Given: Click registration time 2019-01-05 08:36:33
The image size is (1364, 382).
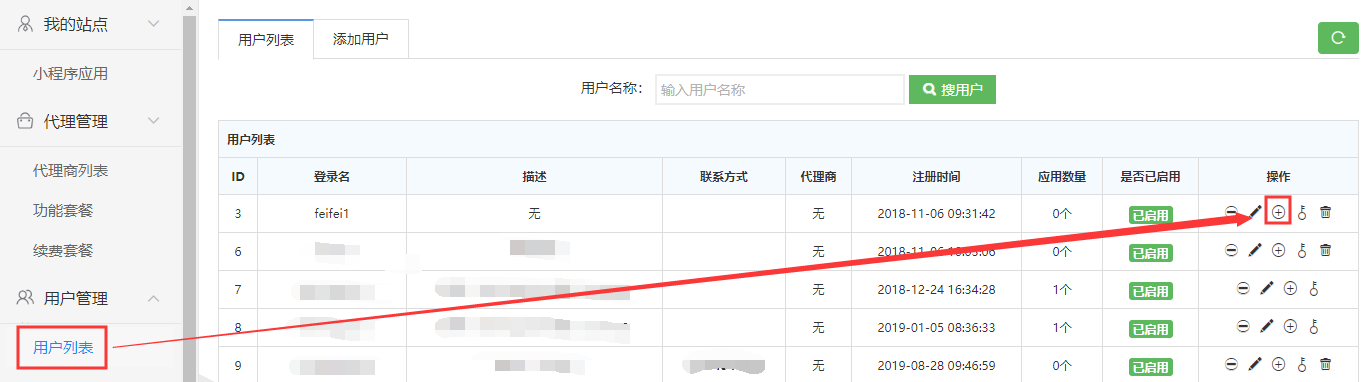Looking at the screenshot, I should point(936,328).
